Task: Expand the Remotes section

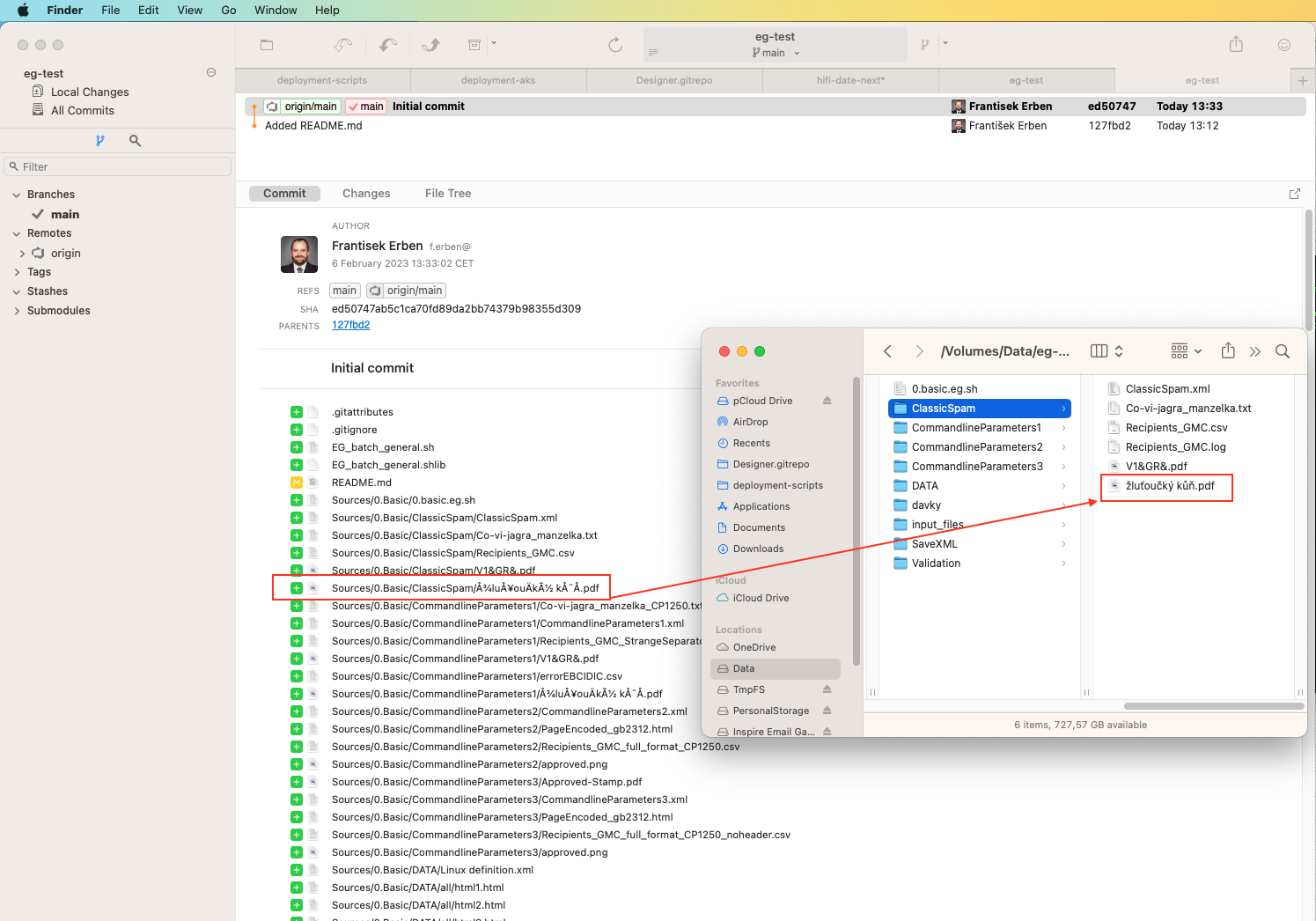Action: (15, 232)
